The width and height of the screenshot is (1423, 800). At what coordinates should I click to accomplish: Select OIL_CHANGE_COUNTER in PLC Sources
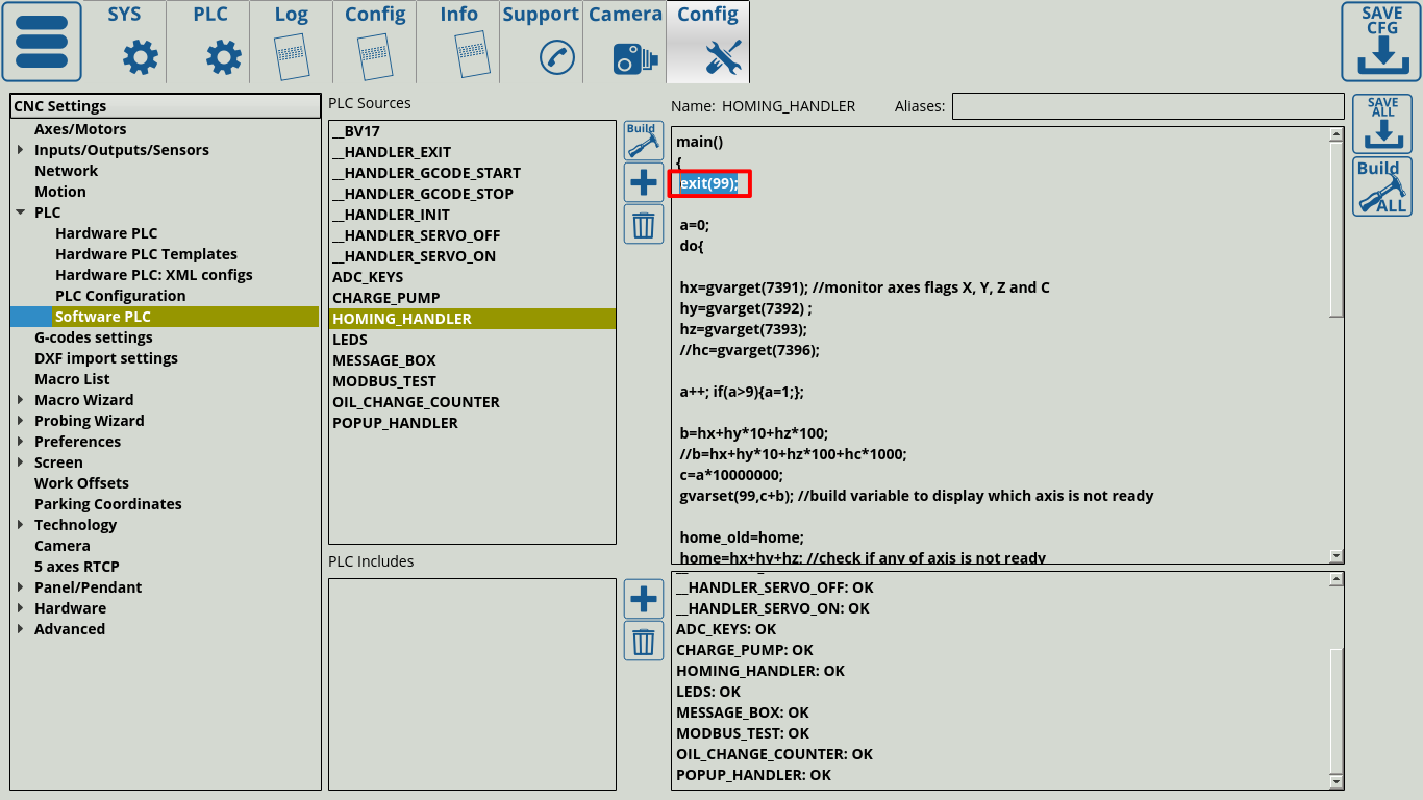click(415, 402)
